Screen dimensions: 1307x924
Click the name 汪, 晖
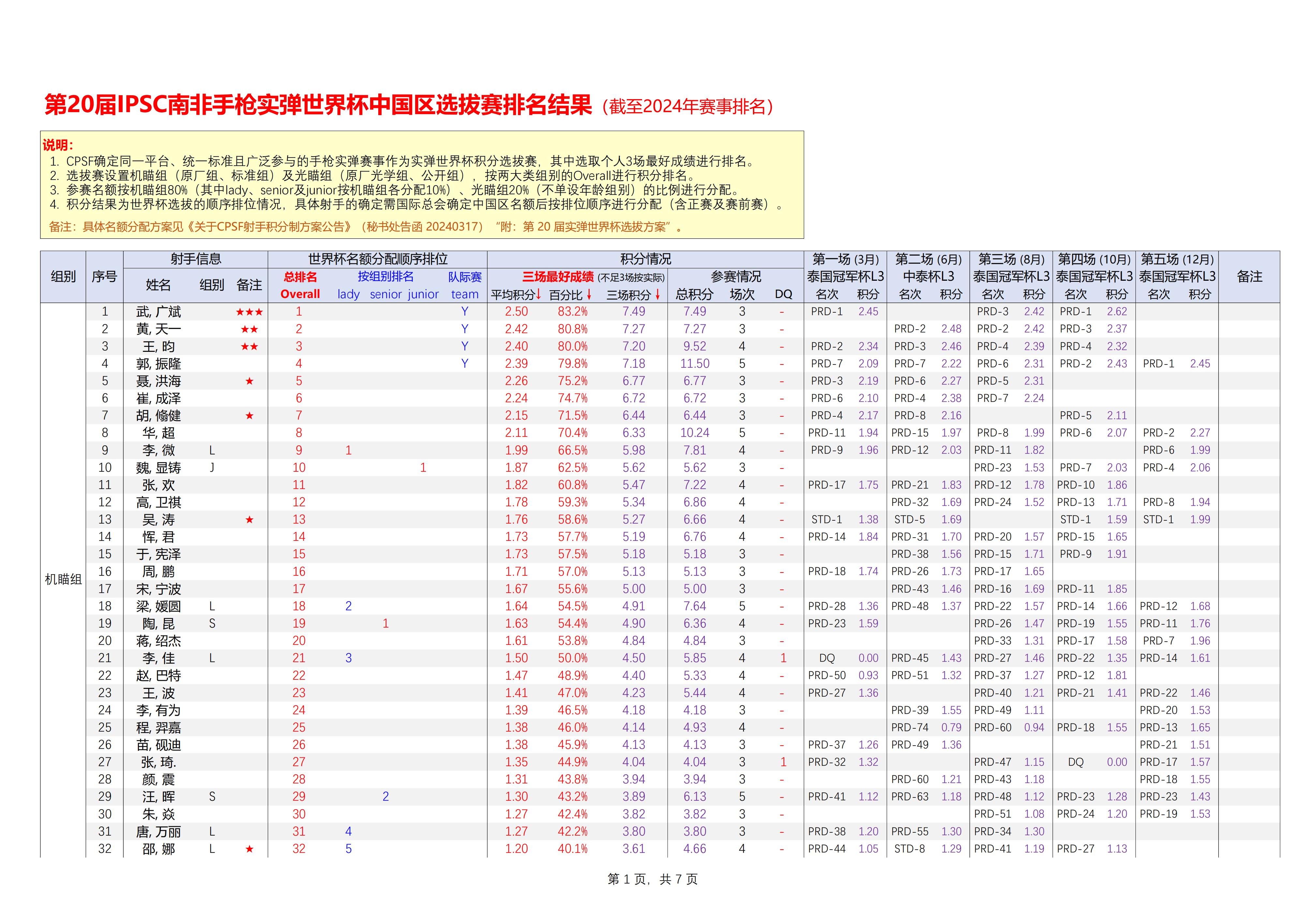[x=158, y=797]
